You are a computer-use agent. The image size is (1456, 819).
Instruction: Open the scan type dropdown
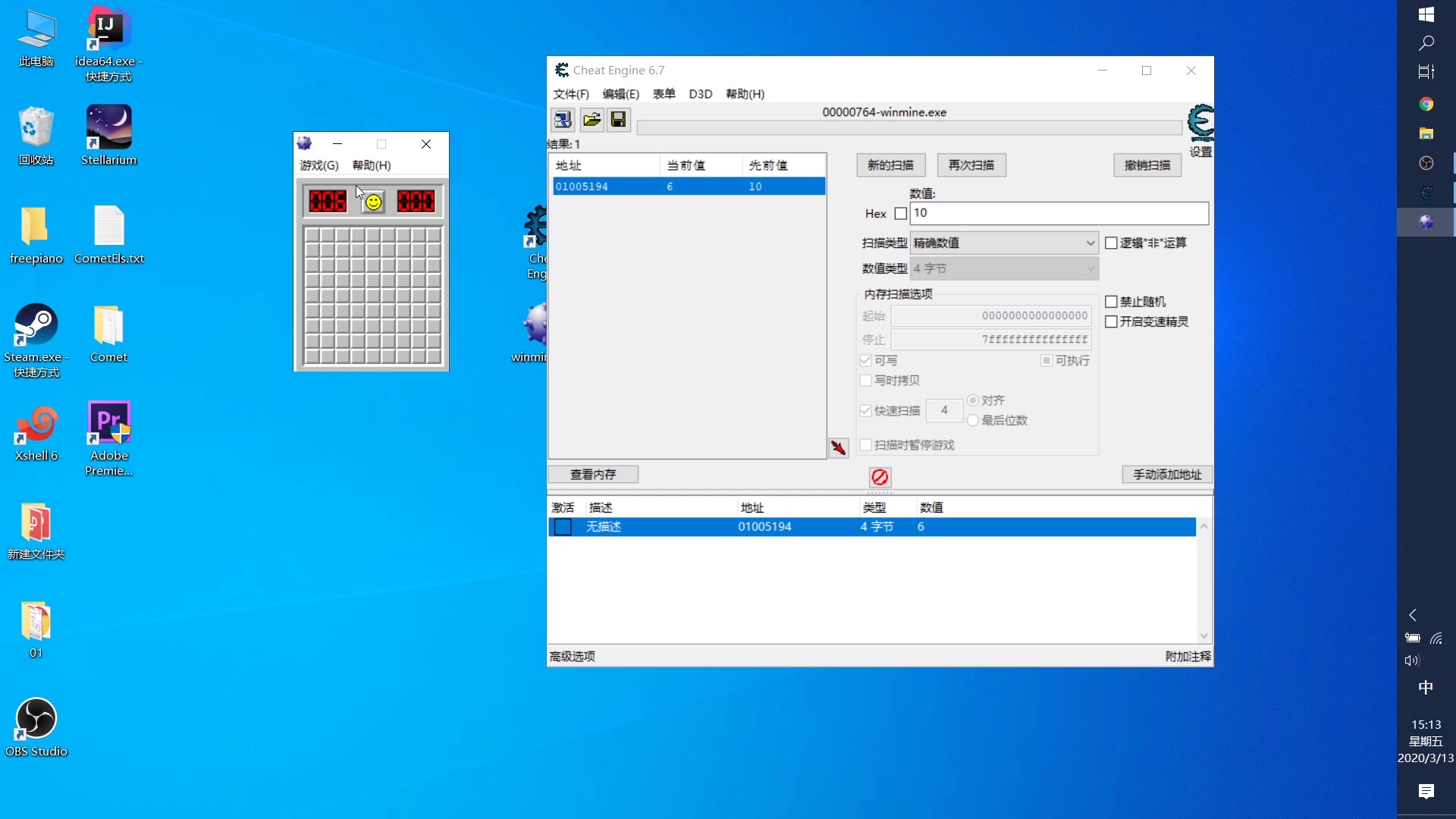pyautogui.click(x=1004, y=243)
